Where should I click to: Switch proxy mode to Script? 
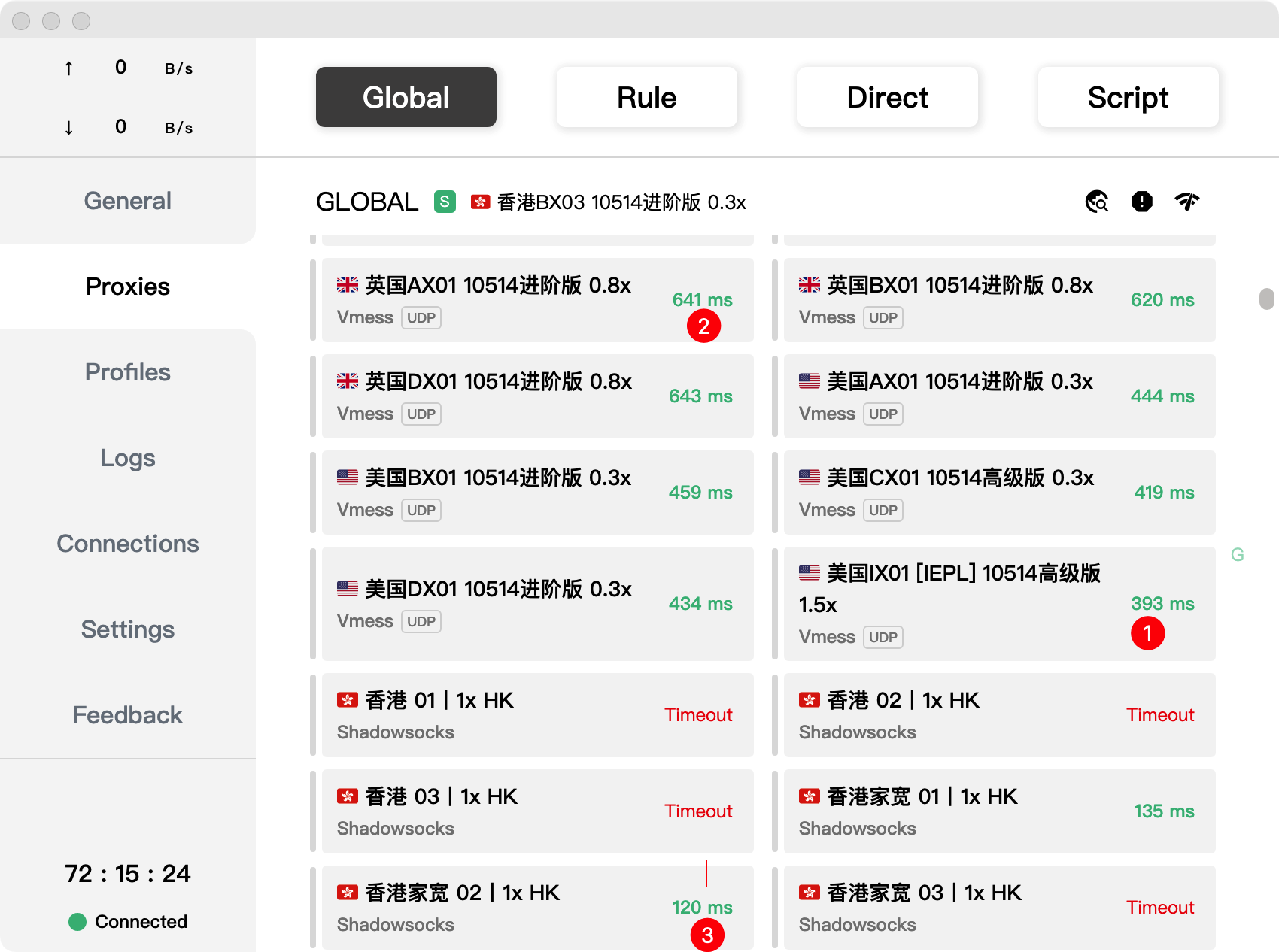pyautogui.click(x=1128, y=97)
